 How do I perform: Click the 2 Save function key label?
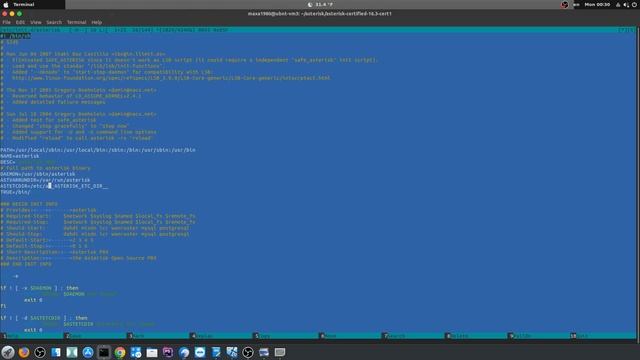coord(74,336)
